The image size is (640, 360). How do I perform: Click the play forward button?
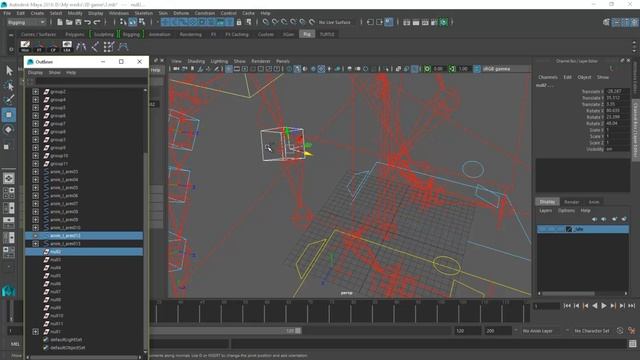tap(604, 306)
